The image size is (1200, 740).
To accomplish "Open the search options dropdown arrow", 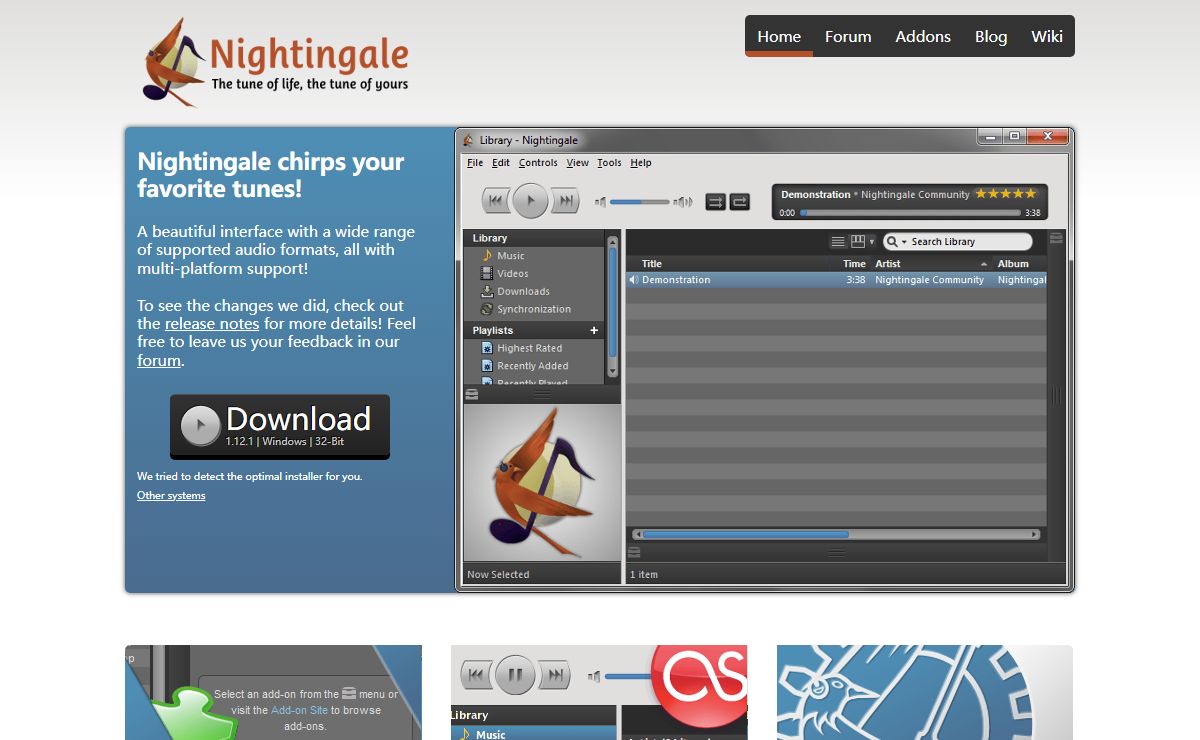I will pyautogui.click(x=904, y=242).
